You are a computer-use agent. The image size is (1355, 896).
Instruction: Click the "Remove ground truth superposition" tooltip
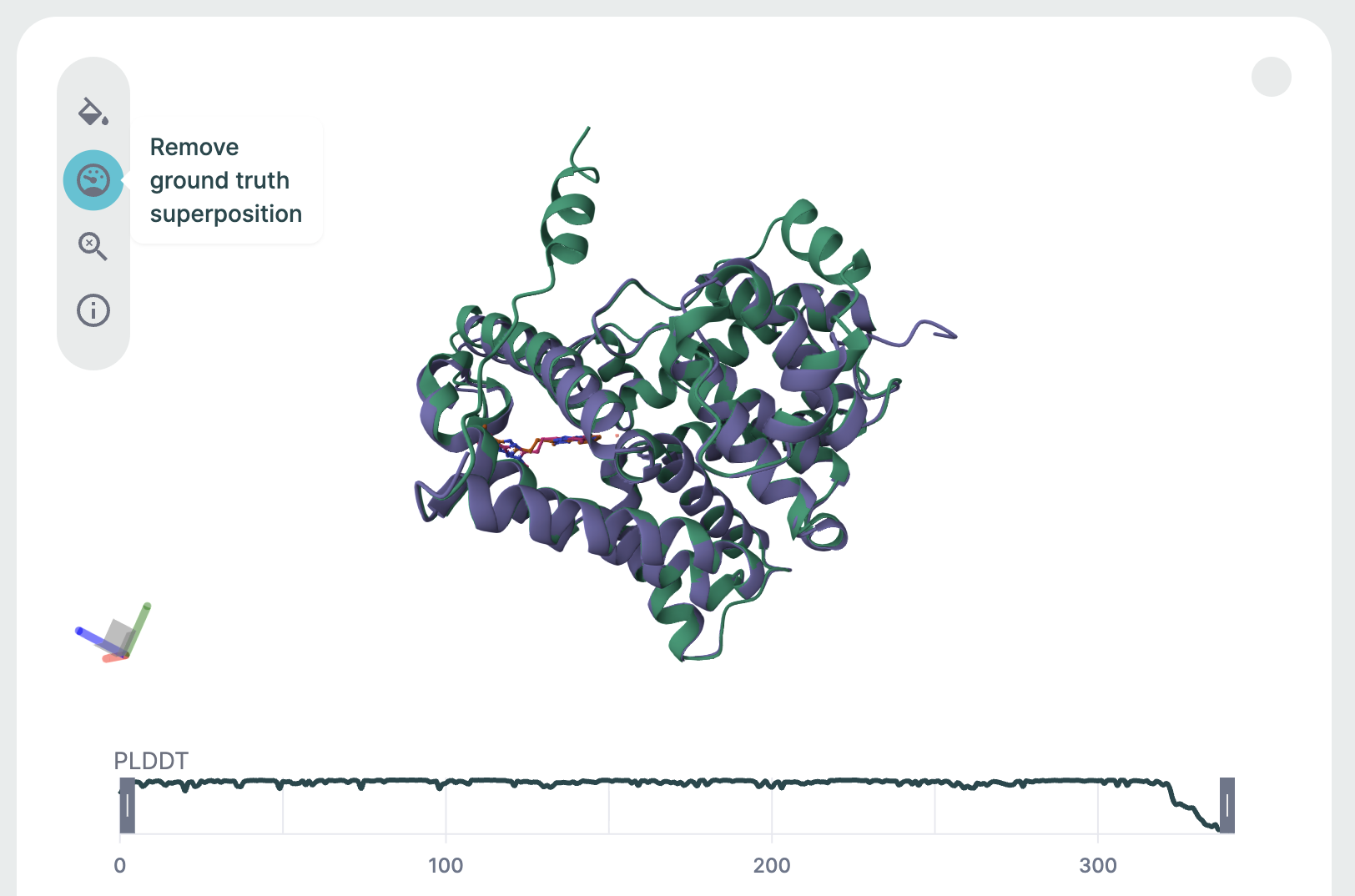click(x=225, y=180)
